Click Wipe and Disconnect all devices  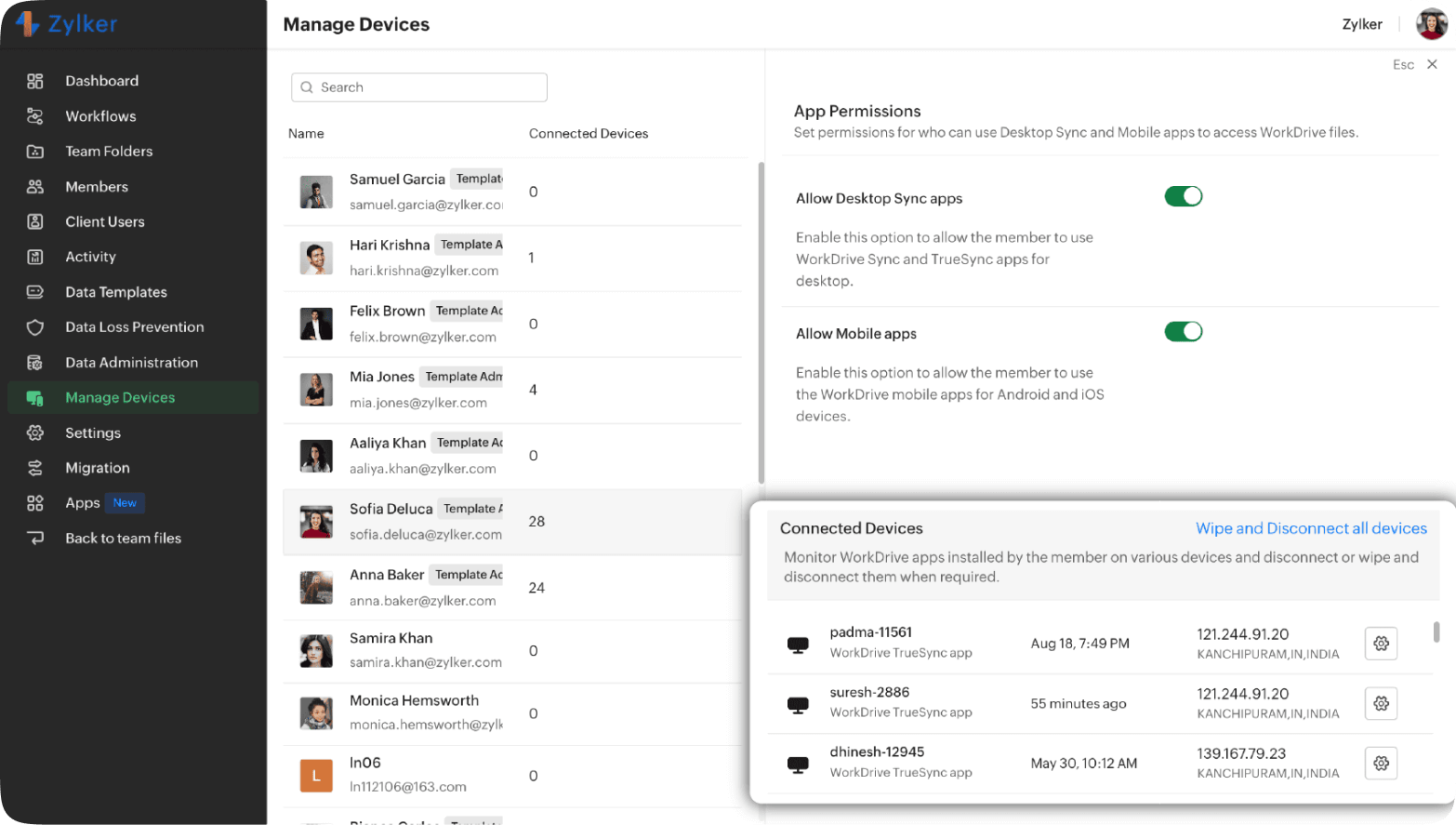(x=1311, y=527)
